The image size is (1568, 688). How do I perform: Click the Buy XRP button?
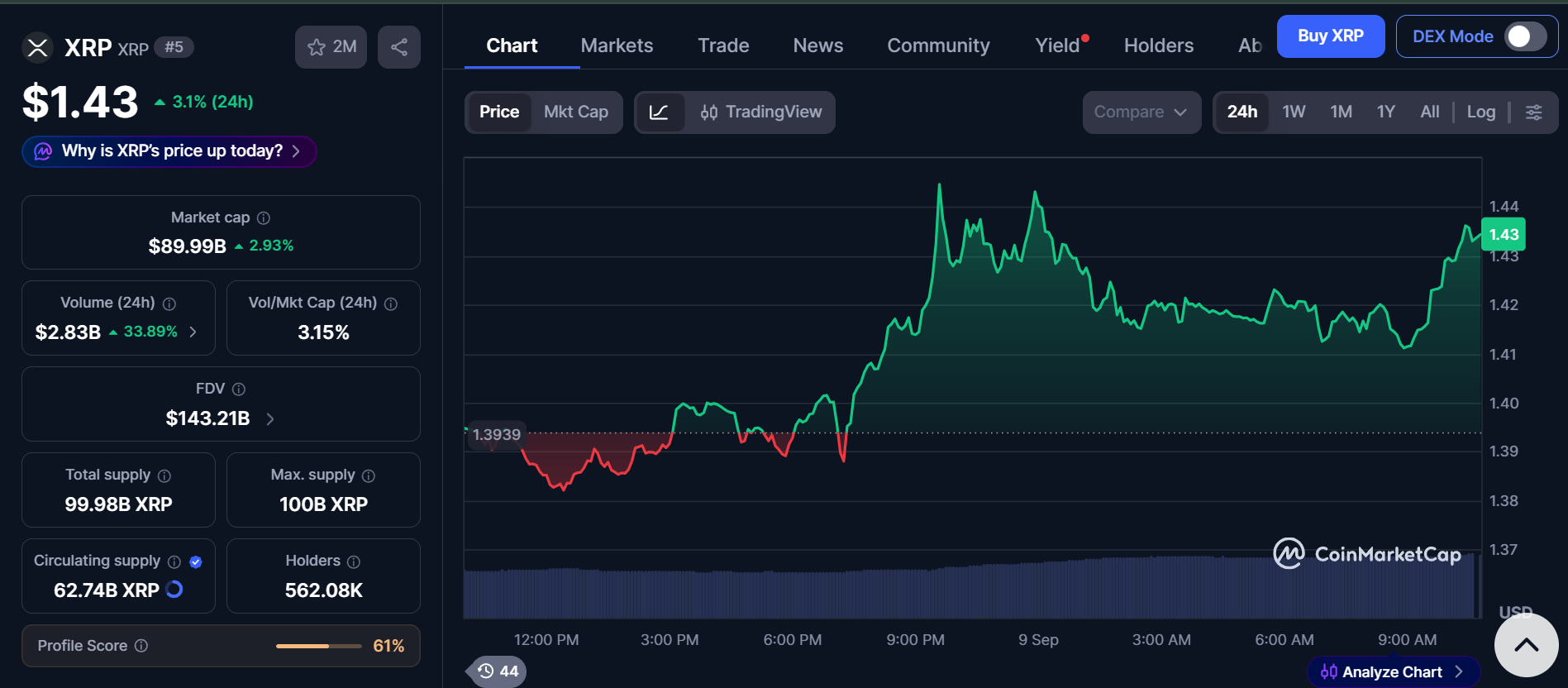[x=1331, y=36]
